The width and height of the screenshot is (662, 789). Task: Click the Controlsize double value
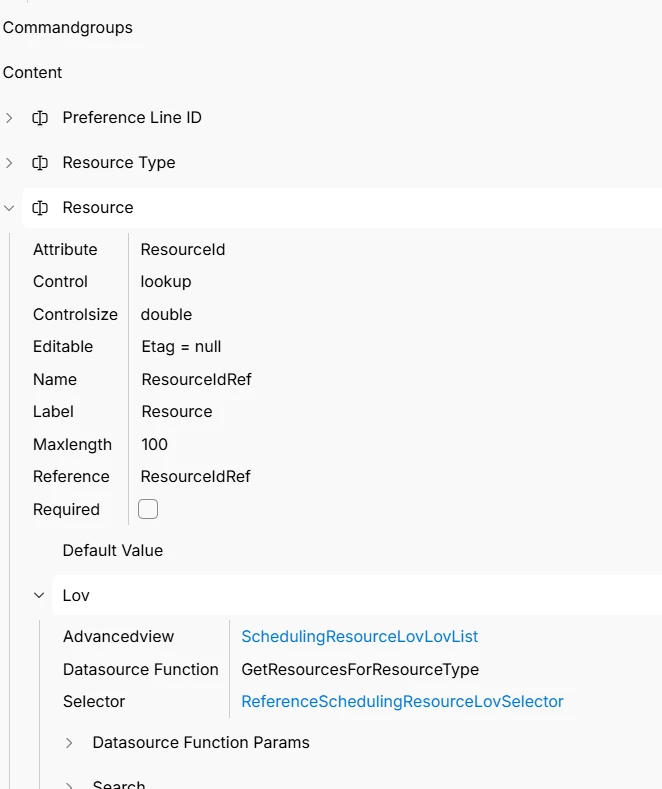(x=166, y=314)
